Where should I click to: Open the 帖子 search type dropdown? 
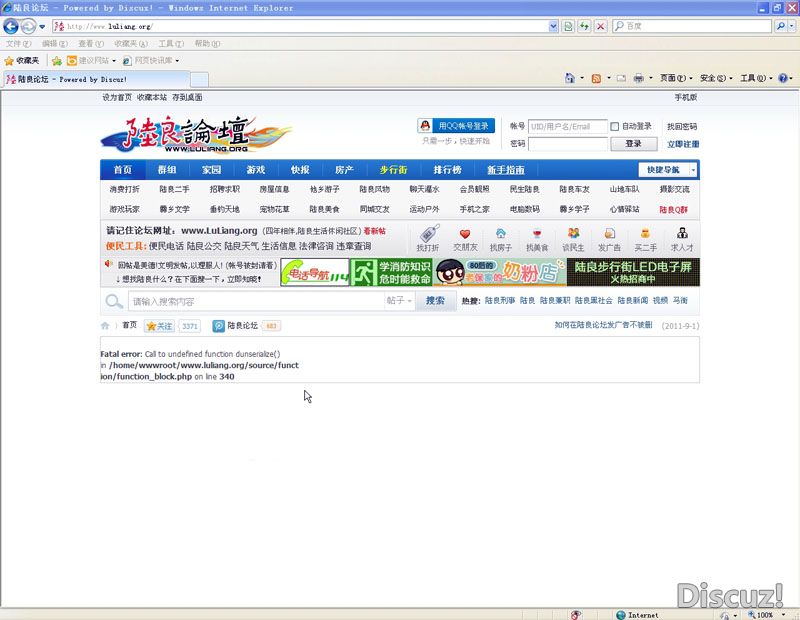pos(399,301)
